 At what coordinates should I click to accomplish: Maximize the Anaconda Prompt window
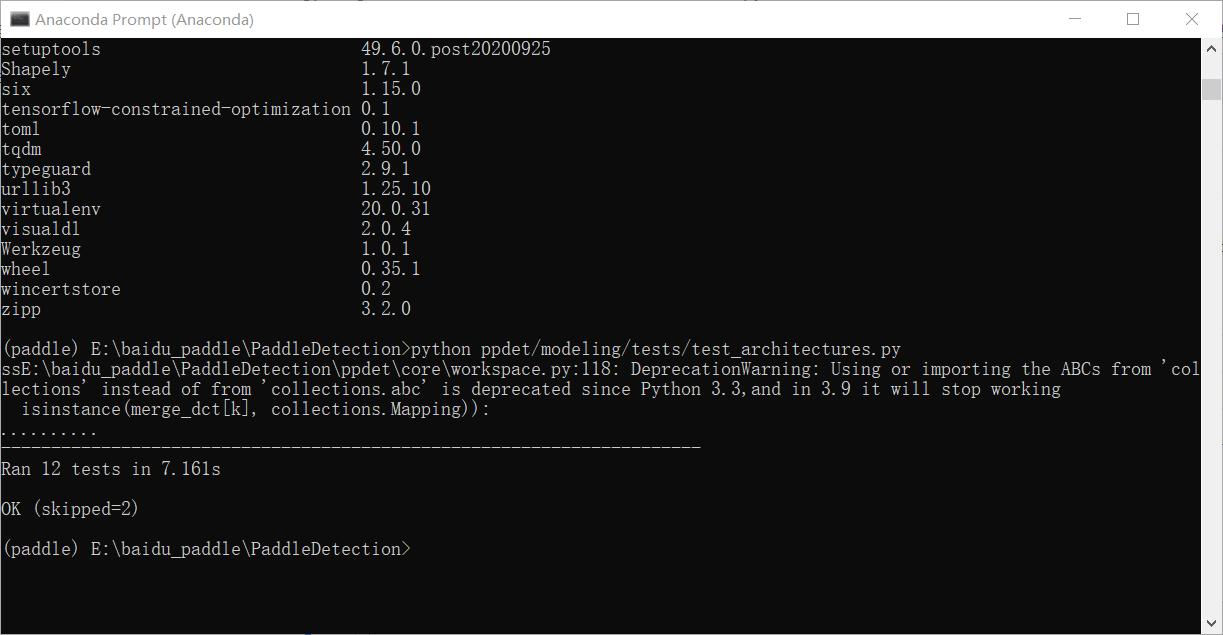pyautogui.click(x=1133, y=19)
